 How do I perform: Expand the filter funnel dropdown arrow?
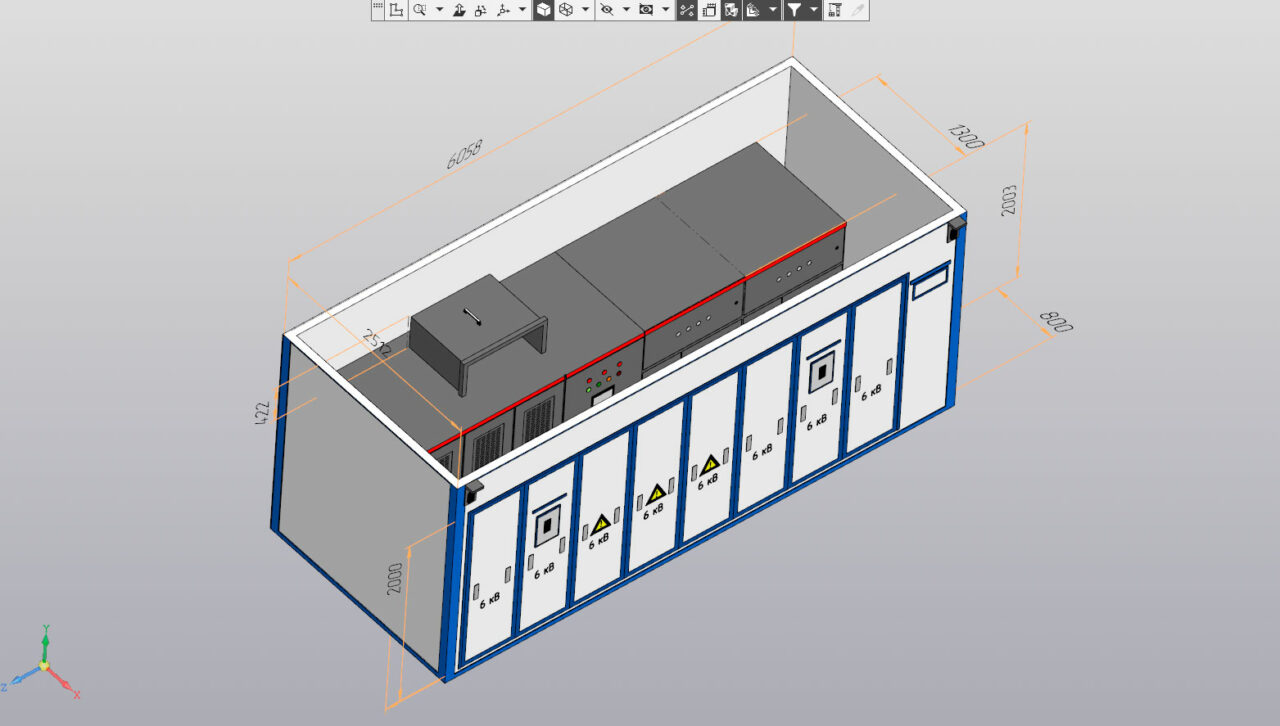[x=813, y=10]
